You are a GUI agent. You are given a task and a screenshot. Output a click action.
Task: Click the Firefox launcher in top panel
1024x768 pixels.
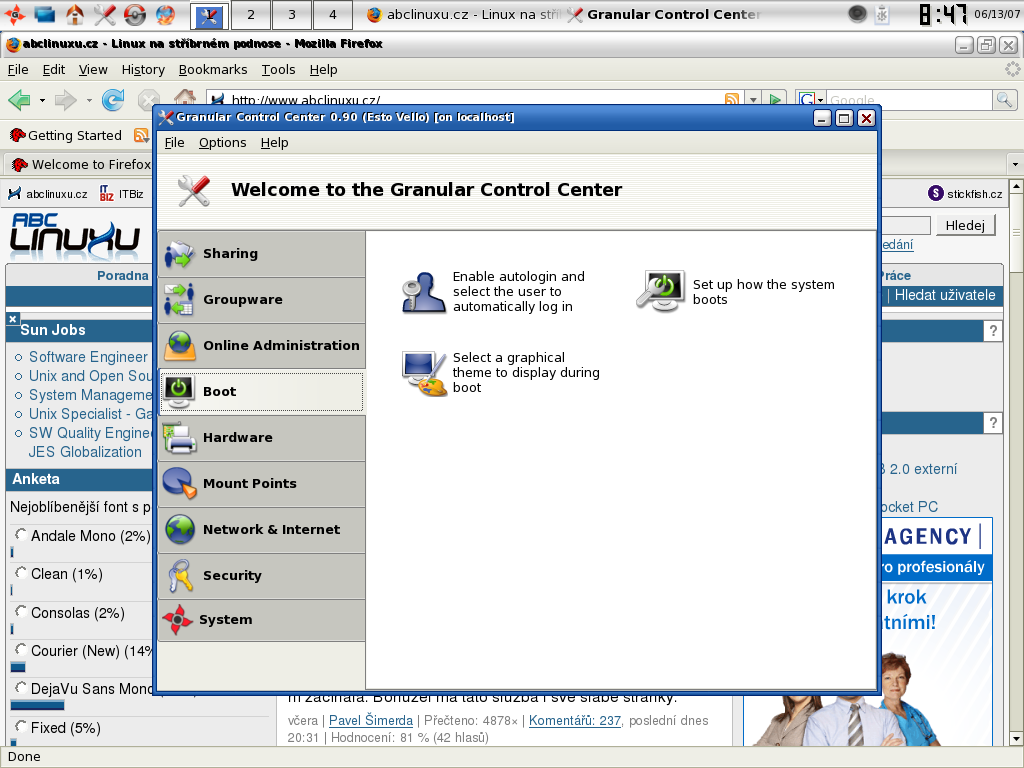pyautogui.click(x=165, y=14)
